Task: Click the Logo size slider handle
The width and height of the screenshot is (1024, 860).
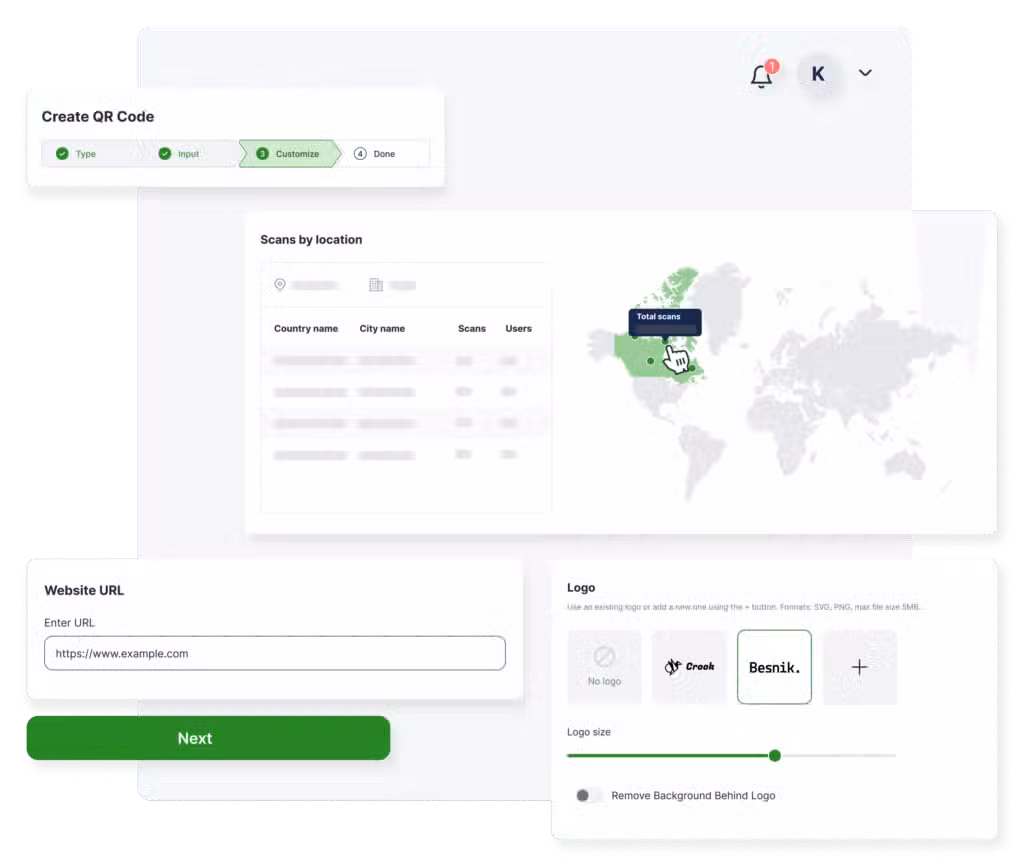Action: [x=774, y=756]
